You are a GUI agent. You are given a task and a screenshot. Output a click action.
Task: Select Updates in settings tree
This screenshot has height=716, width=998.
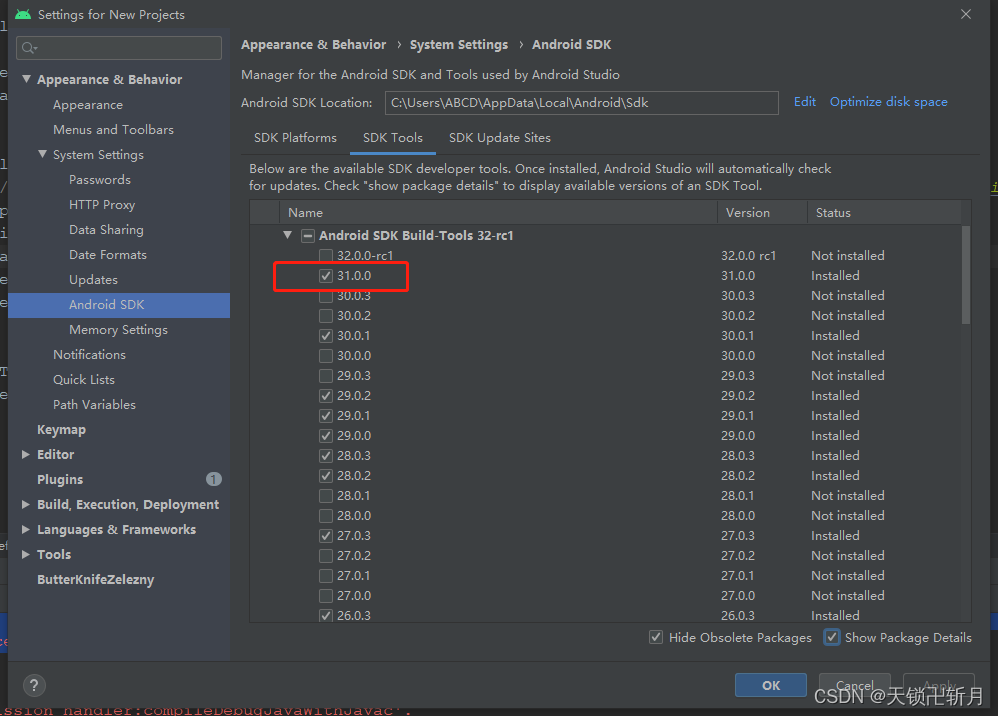point(93,279)
